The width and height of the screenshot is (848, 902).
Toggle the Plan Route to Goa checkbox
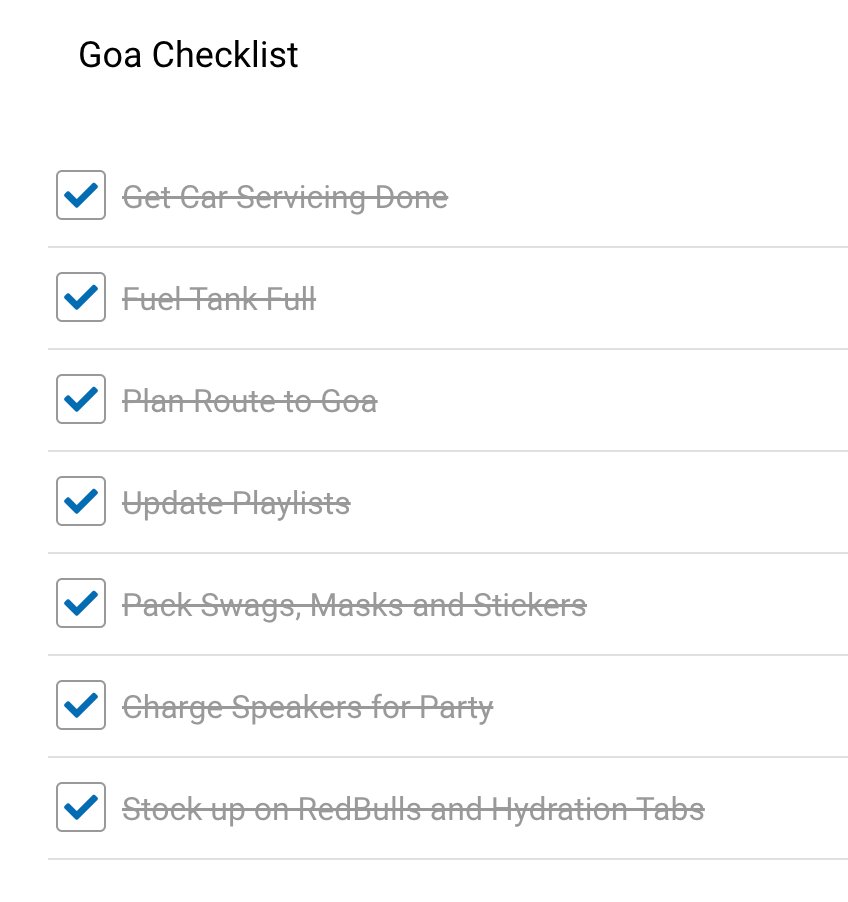pos(81,399)
